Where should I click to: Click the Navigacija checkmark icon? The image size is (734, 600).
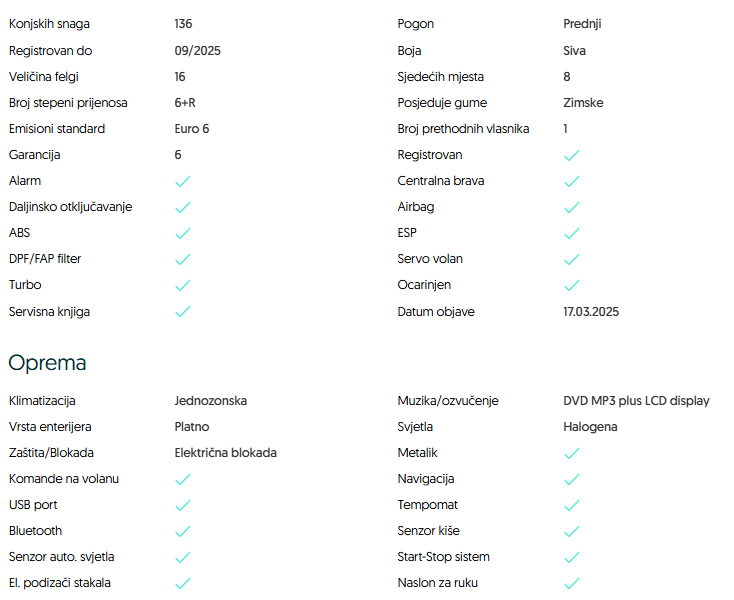click(x=572, y=479)
